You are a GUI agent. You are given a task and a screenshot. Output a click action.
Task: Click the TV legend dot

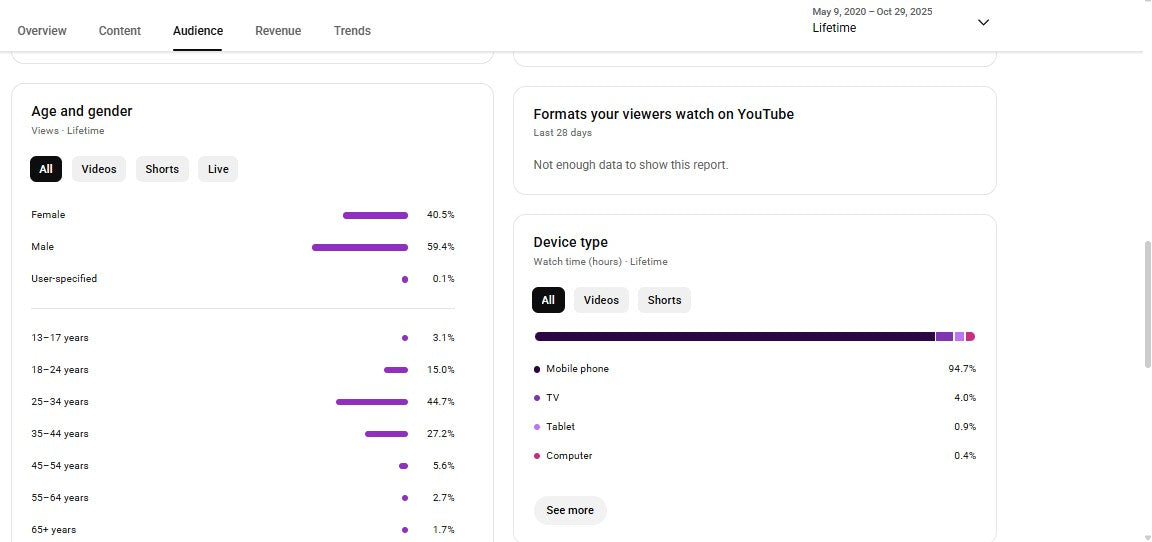pos(537,398)
